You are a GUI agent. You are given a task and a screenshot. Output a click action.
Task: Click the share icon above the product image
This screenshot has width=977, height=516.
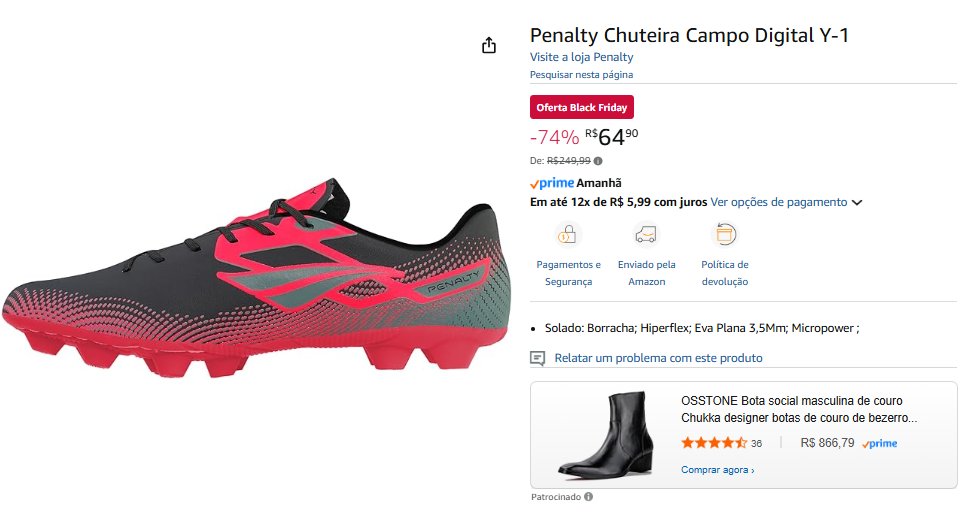tap(489, 45)
